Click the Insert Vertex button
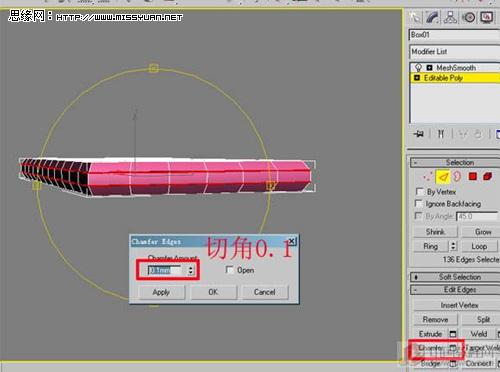This screenshot has width=500, height=372. [x=457, y=305]
